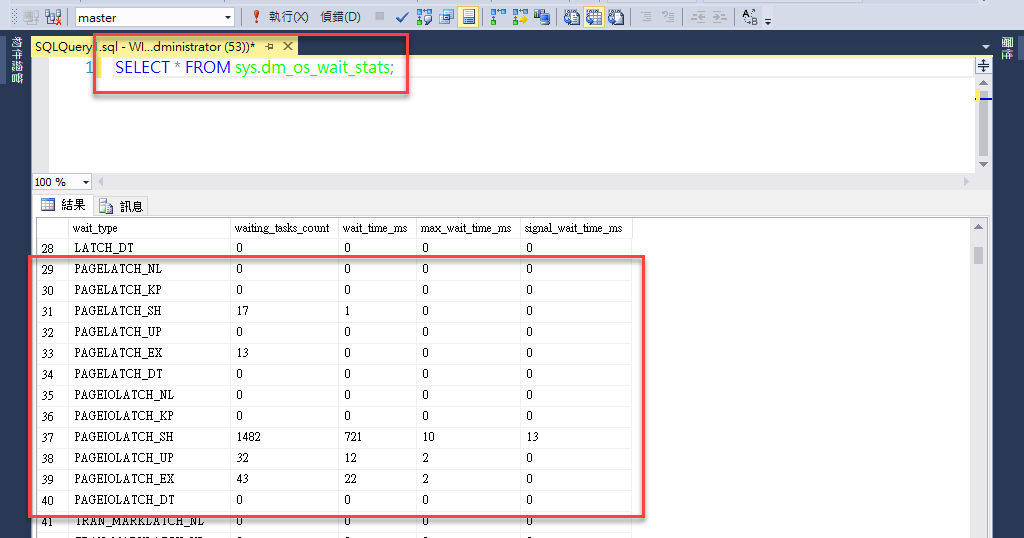Click the editor split window handle icon

983,66
